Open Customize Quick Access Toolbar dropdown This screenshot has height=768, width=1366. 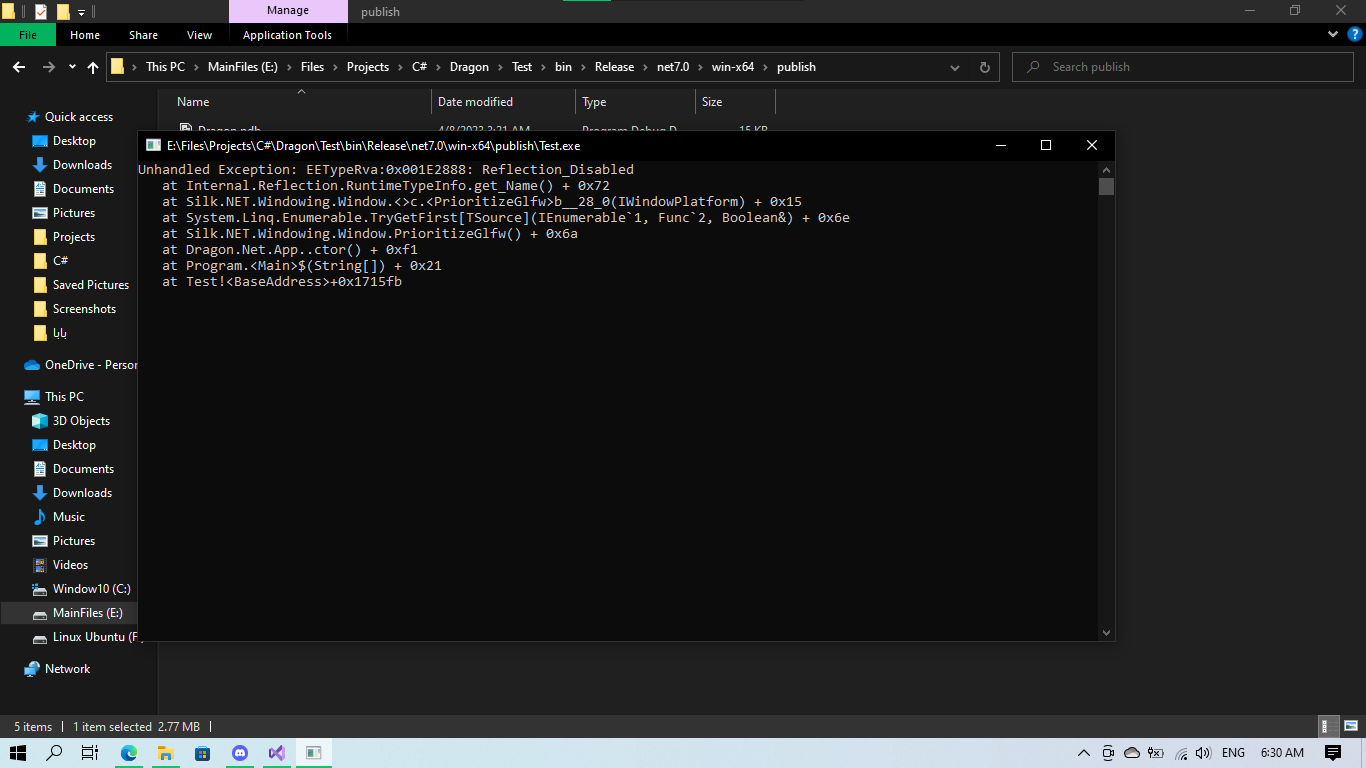click(81, 12)
